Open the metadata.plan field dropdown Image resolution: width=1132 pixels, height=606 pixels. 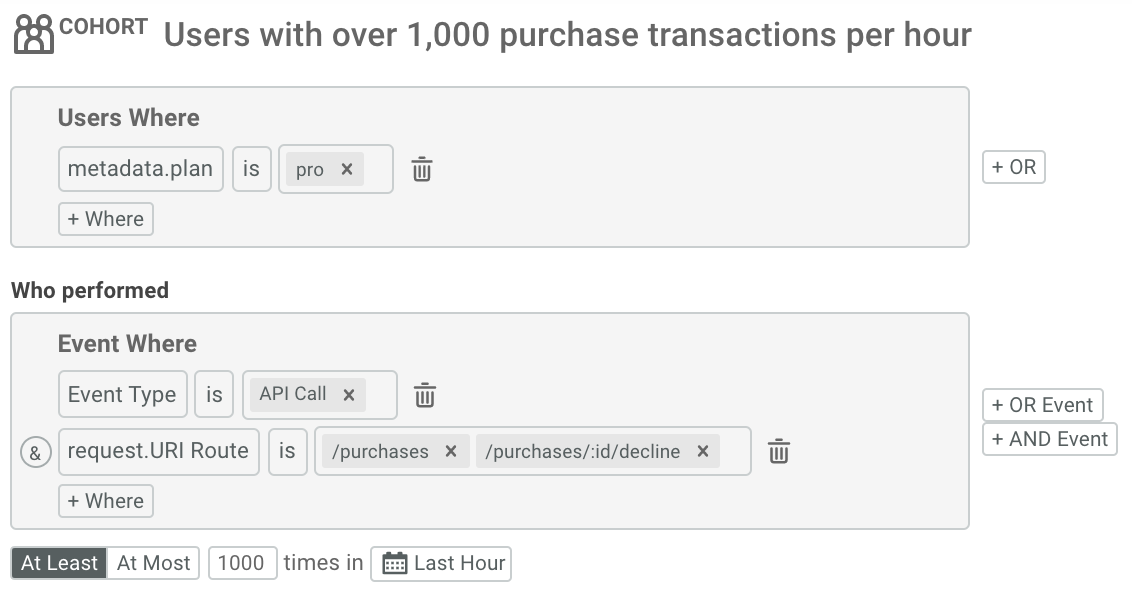[x=141, y=169]
